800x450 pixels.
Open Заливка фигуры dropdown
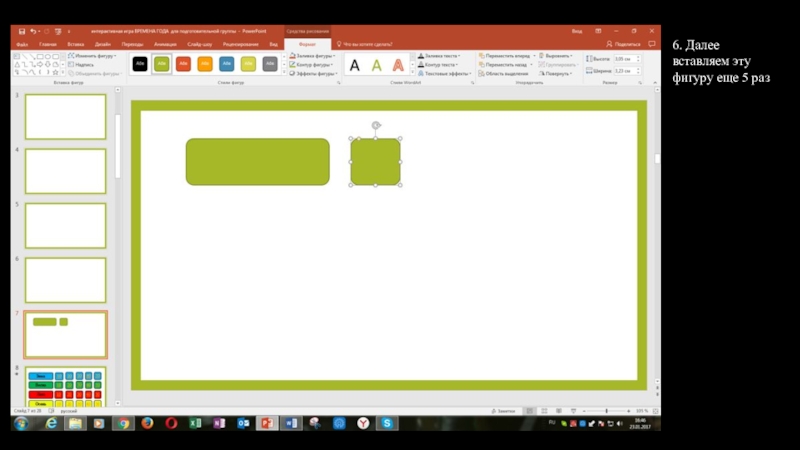tap(312, 56)
